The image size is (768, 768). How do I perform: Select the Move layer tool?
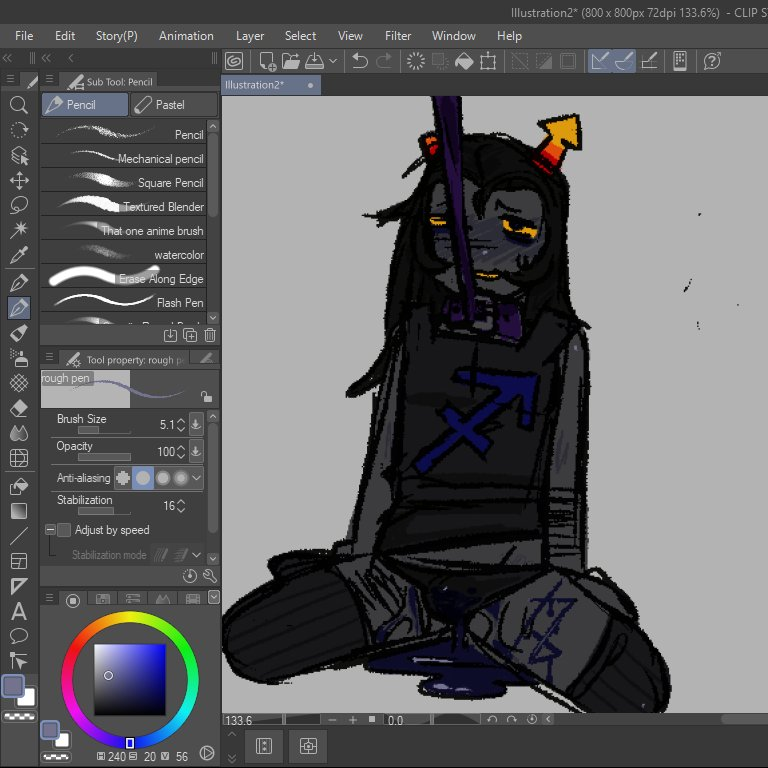(19, 180)
